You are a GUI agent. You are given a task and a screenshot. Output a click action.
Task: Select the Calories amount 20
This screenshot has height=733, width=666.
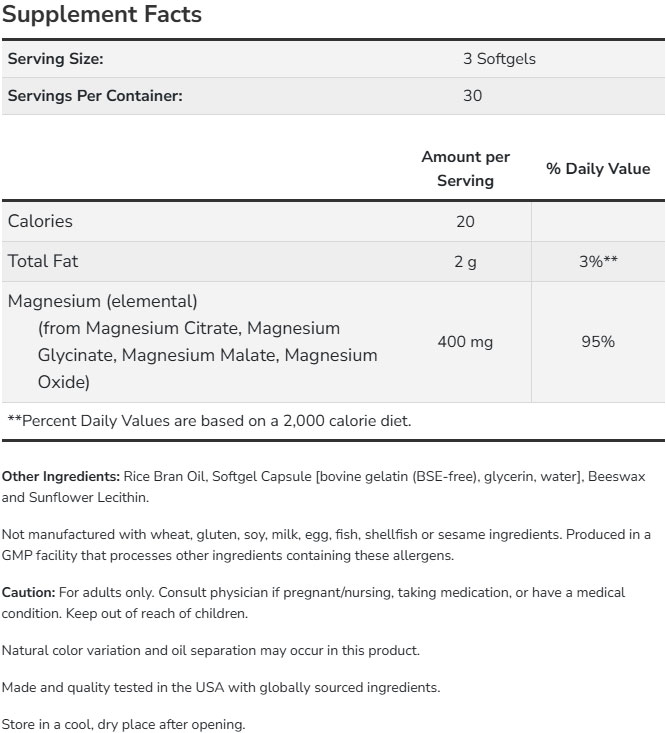point(465,221)
